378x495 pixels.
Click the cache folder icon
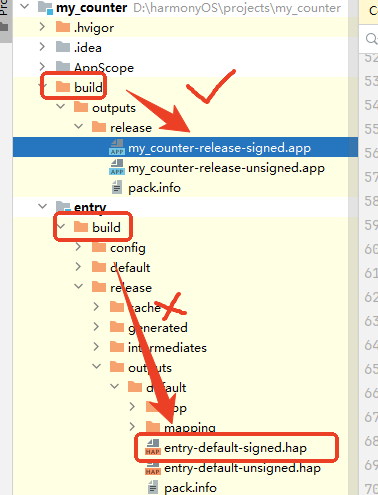click(x=117, y=307)
